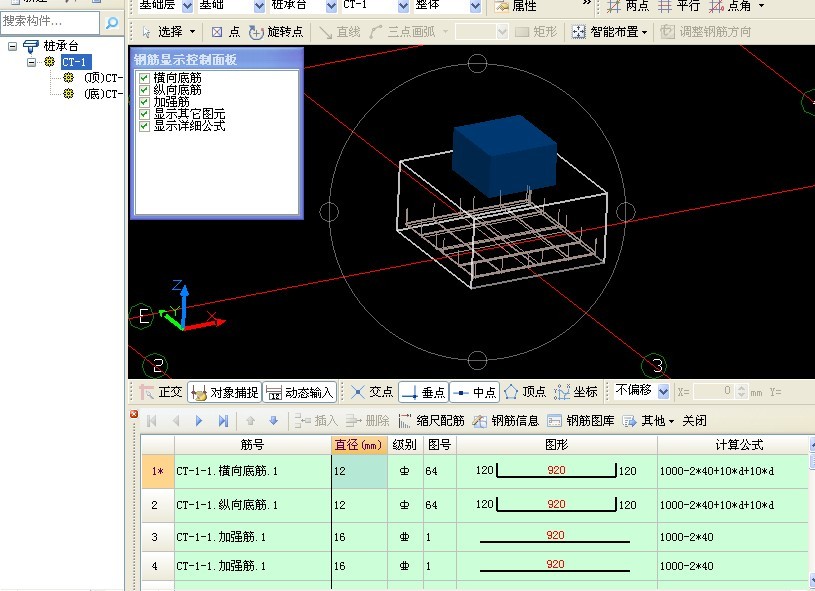
Task: Open the 选择 tool dropdown arrow
Action: point(192,32)
